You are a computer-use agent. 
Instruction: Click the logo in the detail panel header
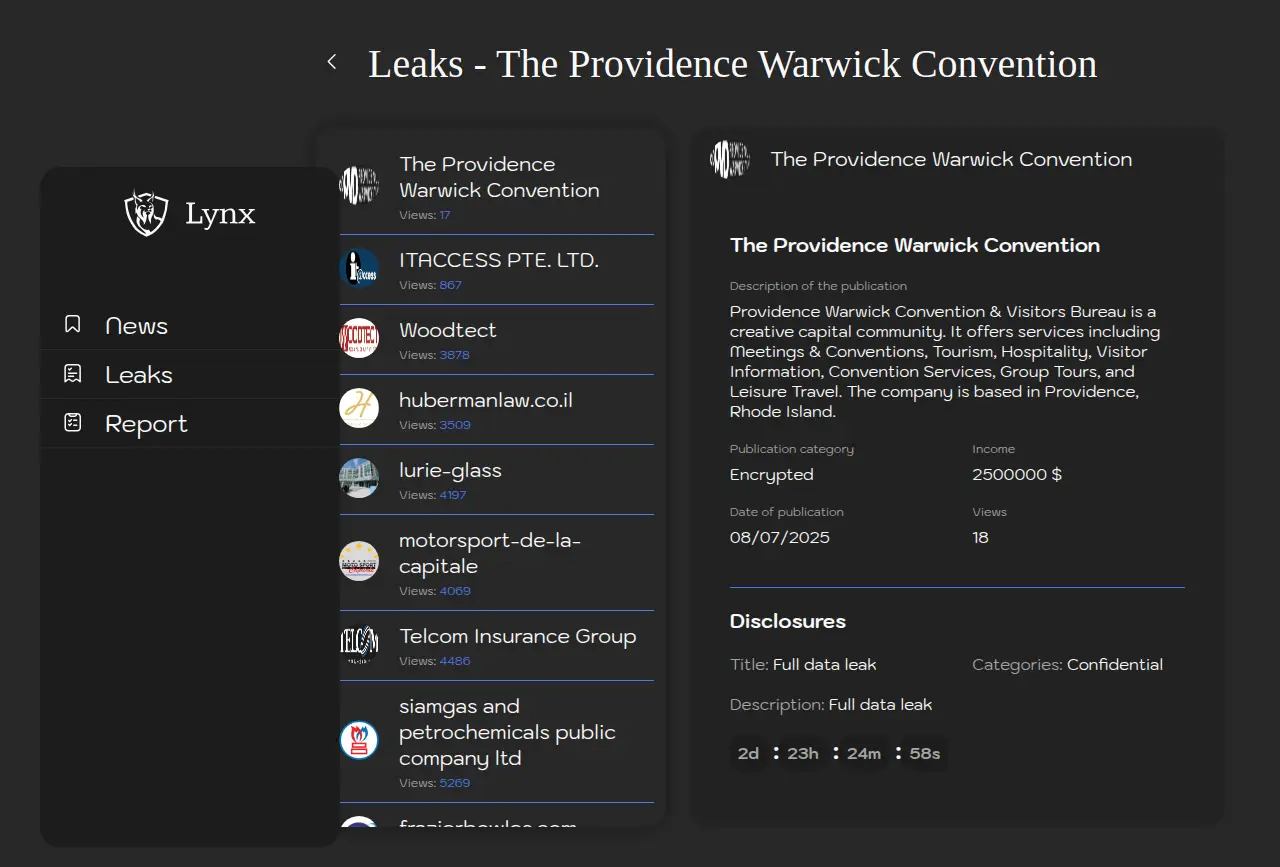click(x=730, y=159)
